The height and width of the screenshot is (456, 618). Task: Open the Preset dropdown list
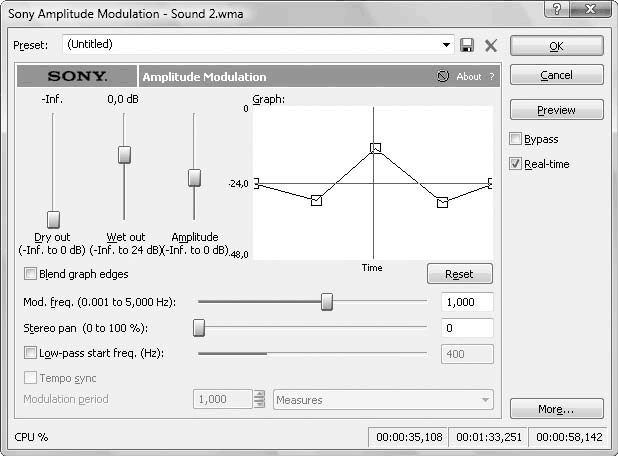pos(446,45)
